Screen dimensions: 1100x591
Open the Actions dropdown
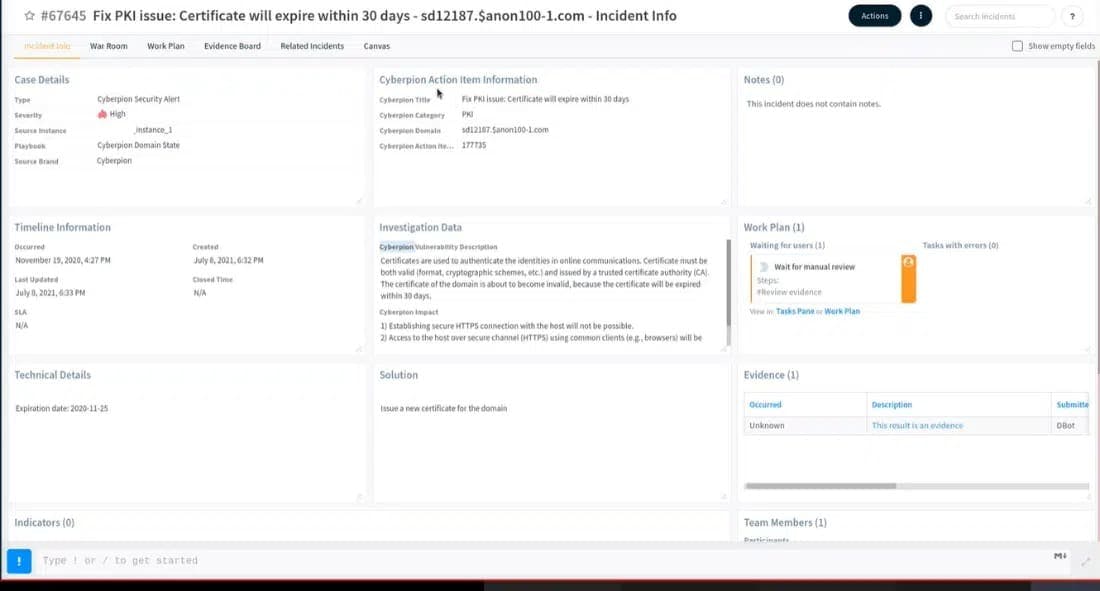coord(874,16)
